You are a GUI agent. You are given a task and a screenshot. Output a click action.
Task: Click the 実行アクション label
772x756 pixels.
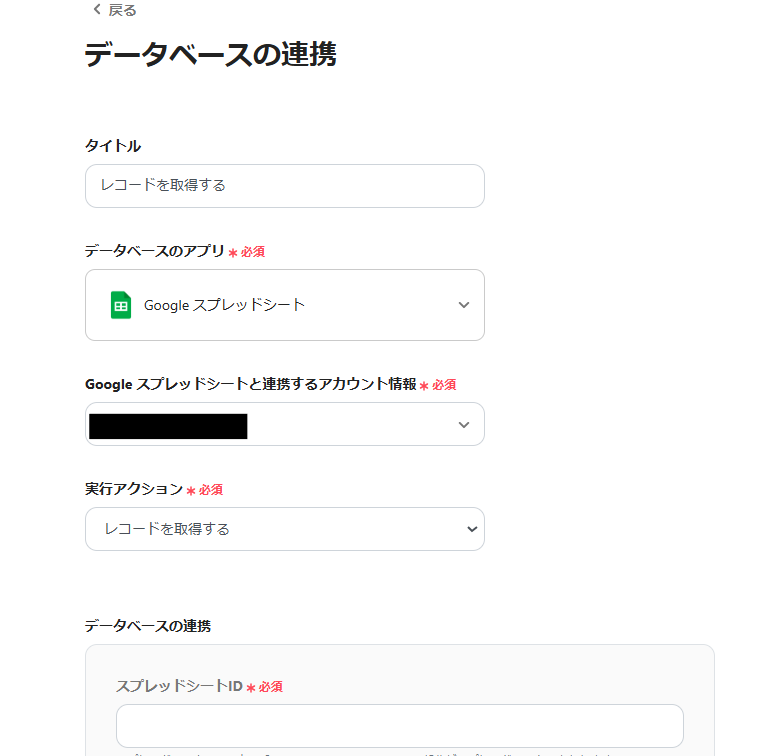point(134,489)
